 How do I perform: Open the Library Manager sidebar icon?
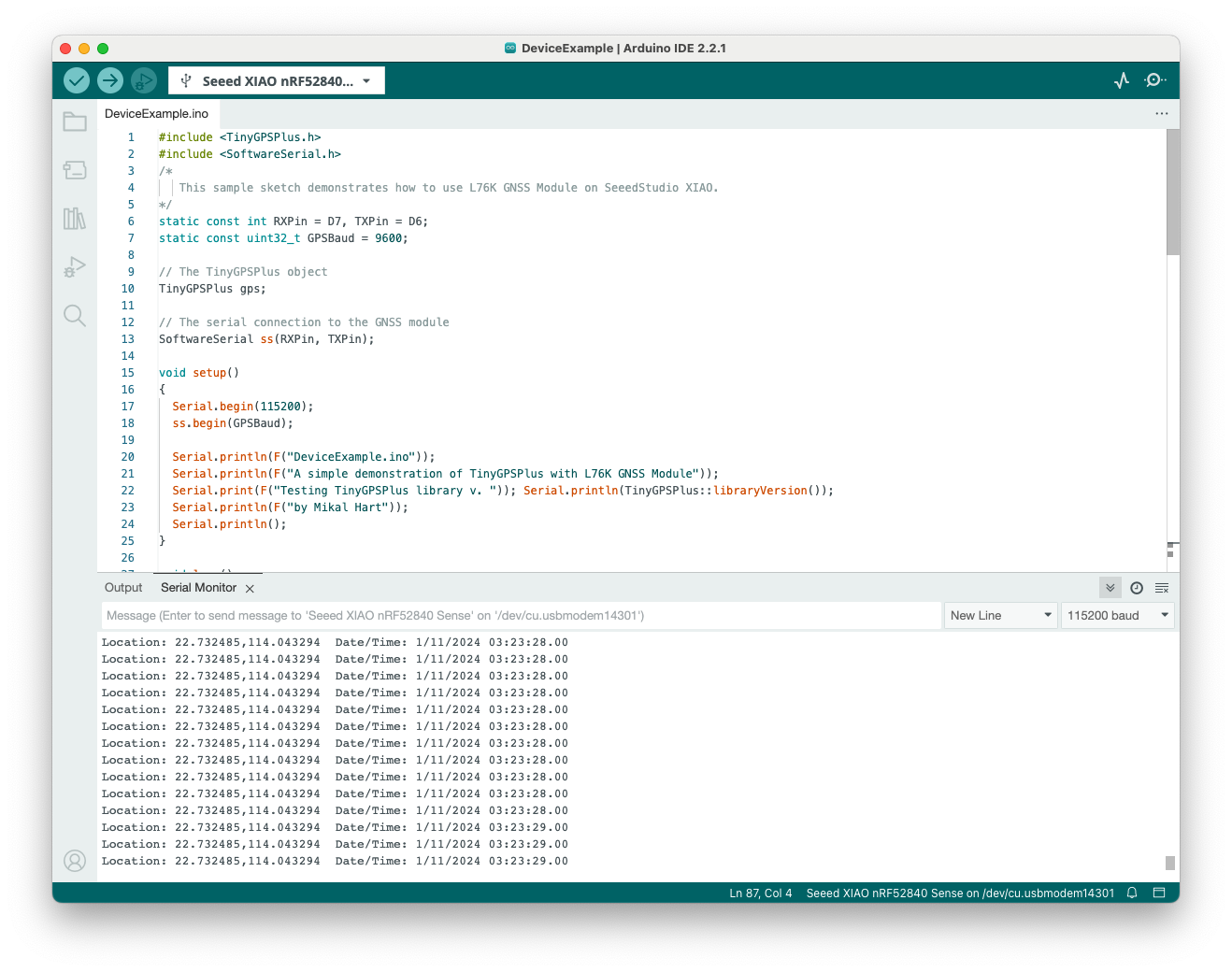pyautogui.click(x=75, y=219)
